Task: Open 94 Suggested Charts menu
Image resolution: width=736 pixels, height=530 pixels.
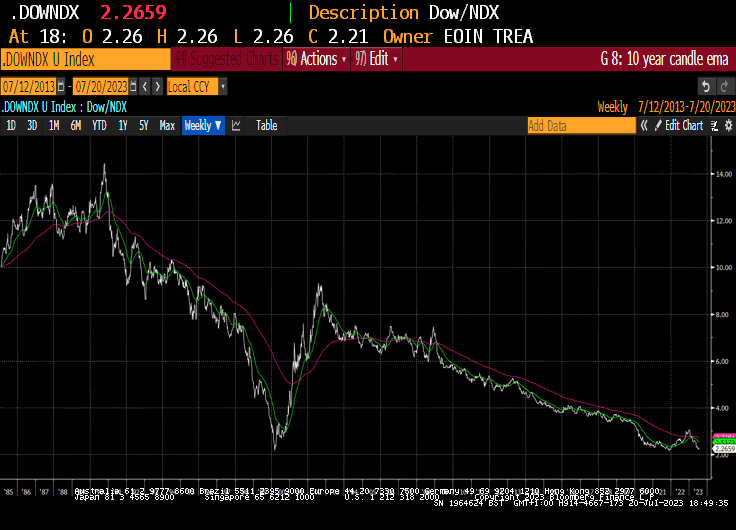Action: tap(227, 59)
